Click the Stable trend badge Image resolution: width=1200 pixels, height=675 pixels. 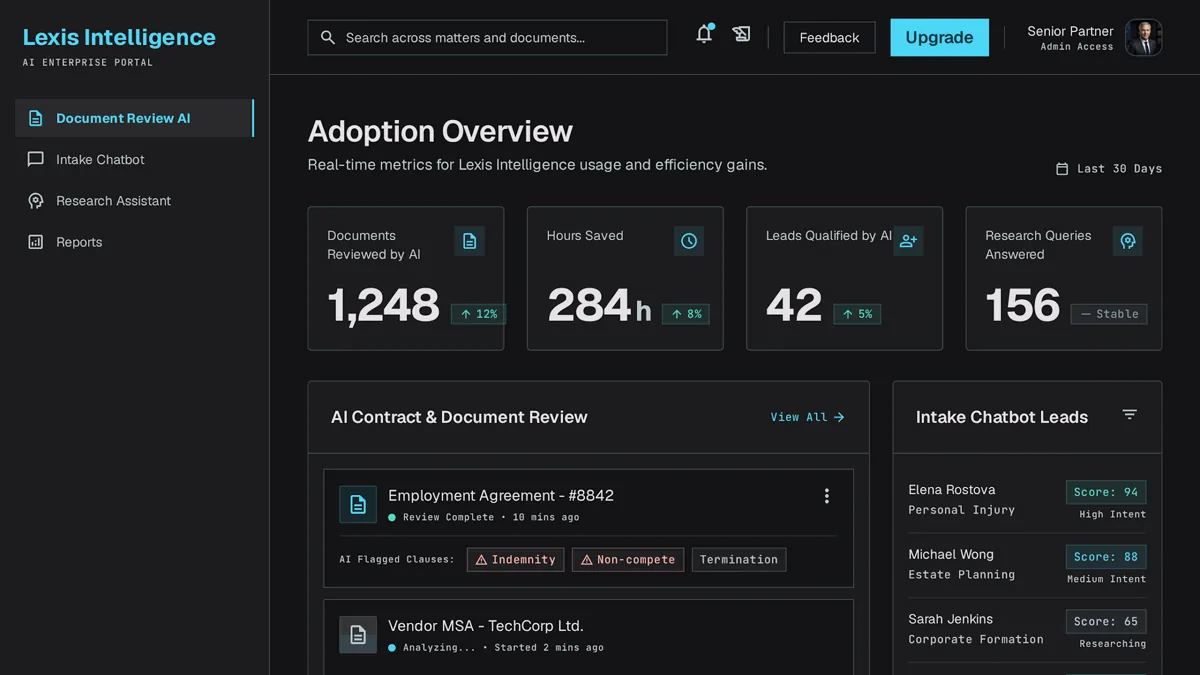coord(1109,314)
